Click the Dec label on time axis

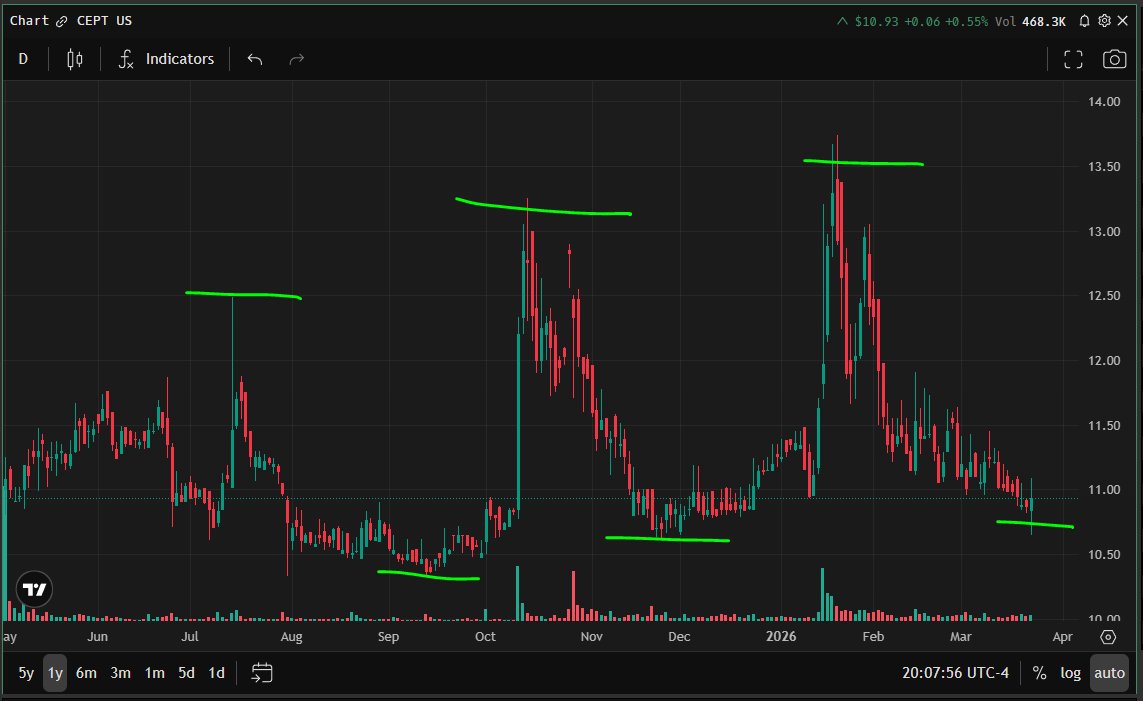coord(679,637)
